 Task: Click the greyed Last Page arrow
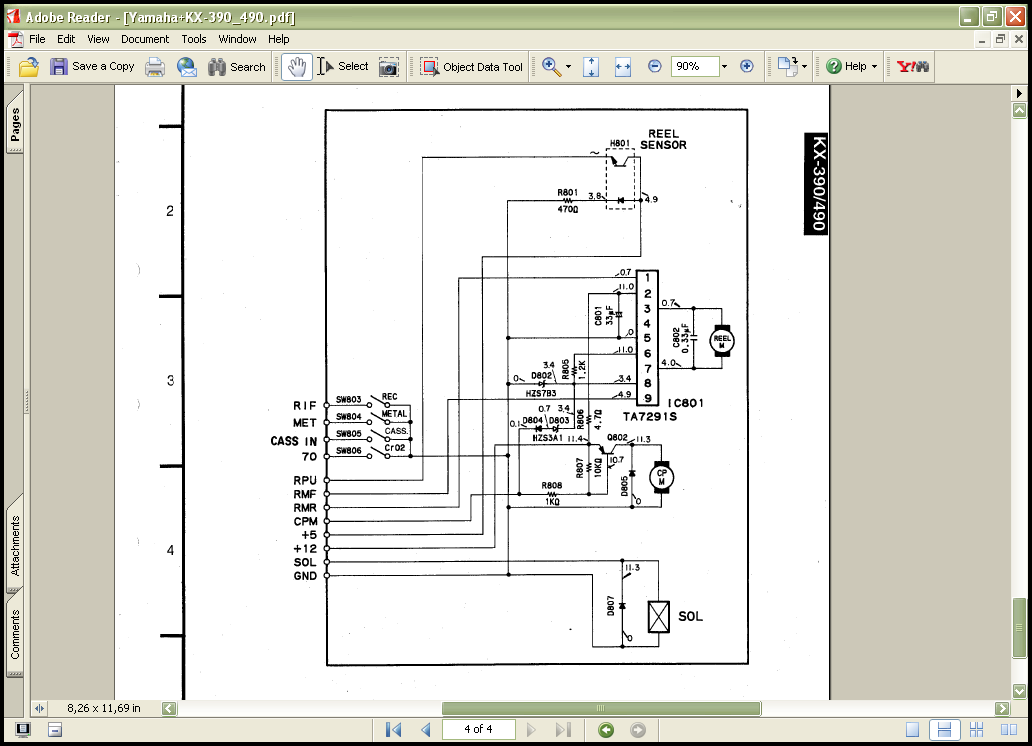pyautogui.click(x=563, y=730)
